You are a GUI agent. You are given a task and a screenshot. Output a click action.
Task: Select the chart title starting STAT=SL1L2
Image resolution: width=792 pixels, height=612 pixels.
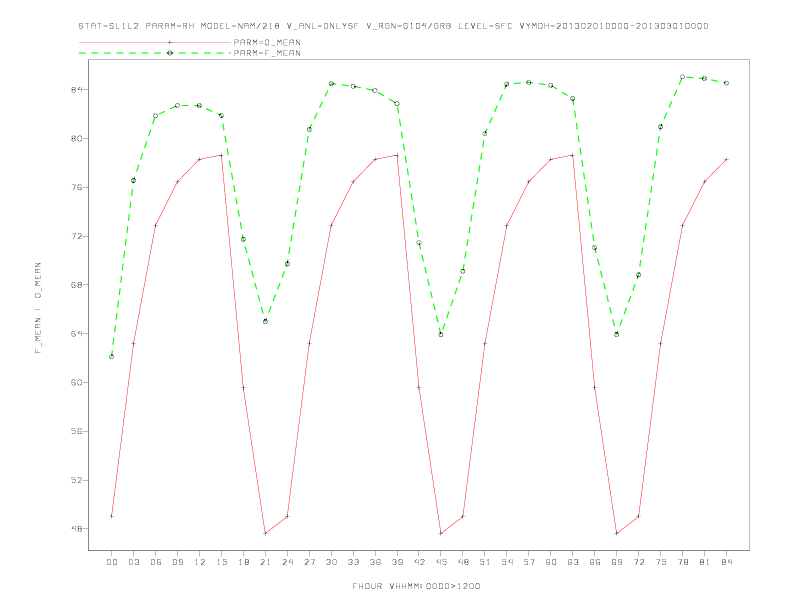tap(393, 26)
